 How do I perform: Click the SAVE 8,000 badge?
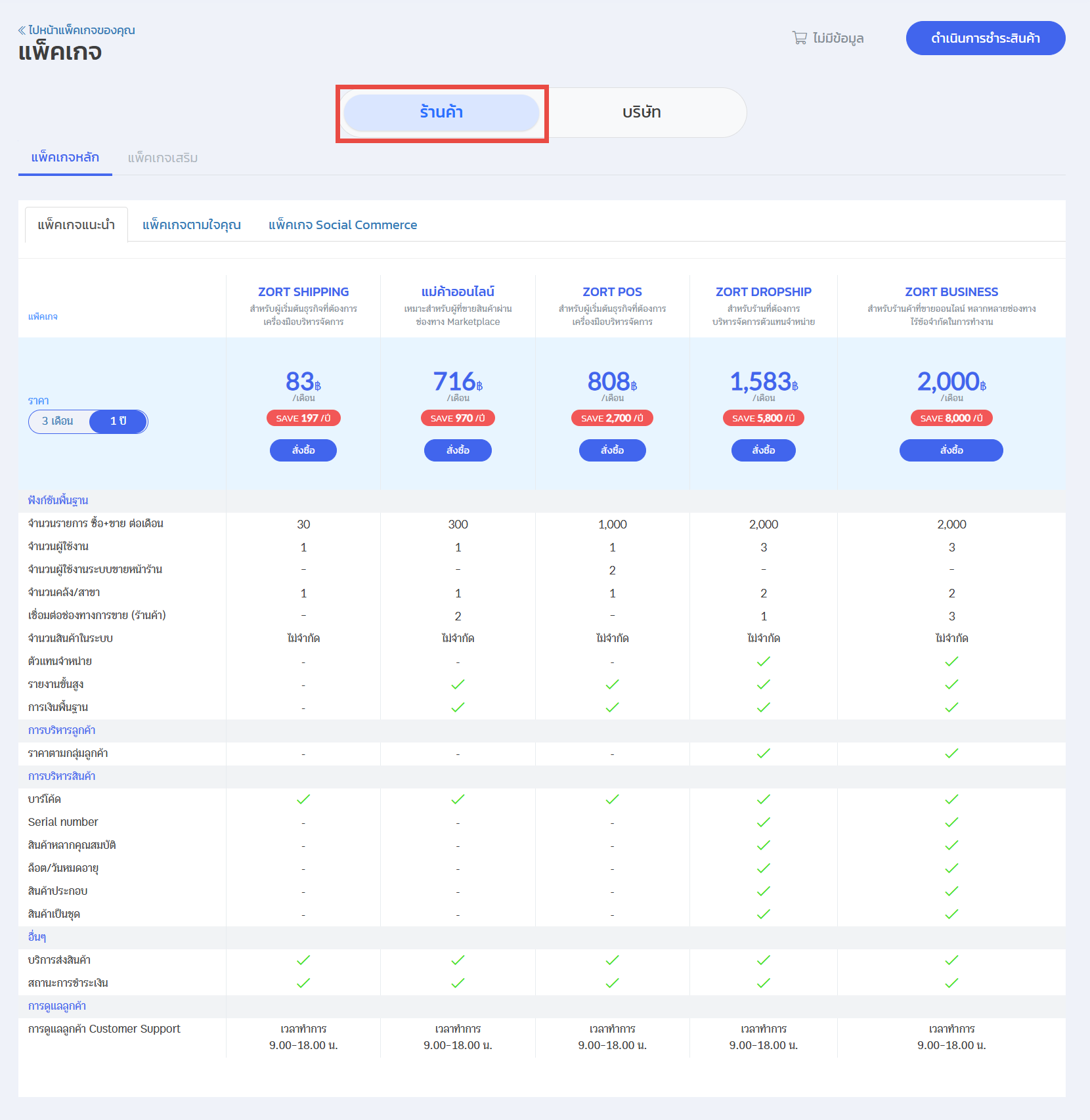click(951, 418)
